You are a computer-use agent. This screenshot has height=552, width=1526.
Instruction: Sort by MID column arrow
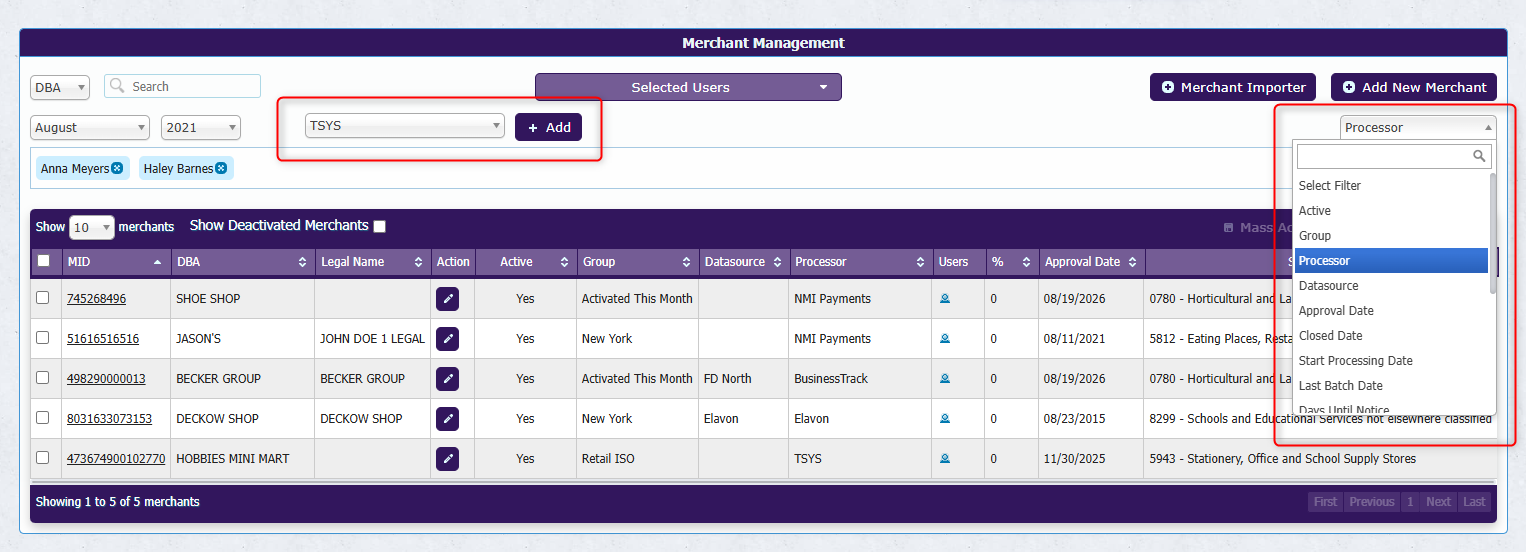pyautogui.click(x=157, y=262)
